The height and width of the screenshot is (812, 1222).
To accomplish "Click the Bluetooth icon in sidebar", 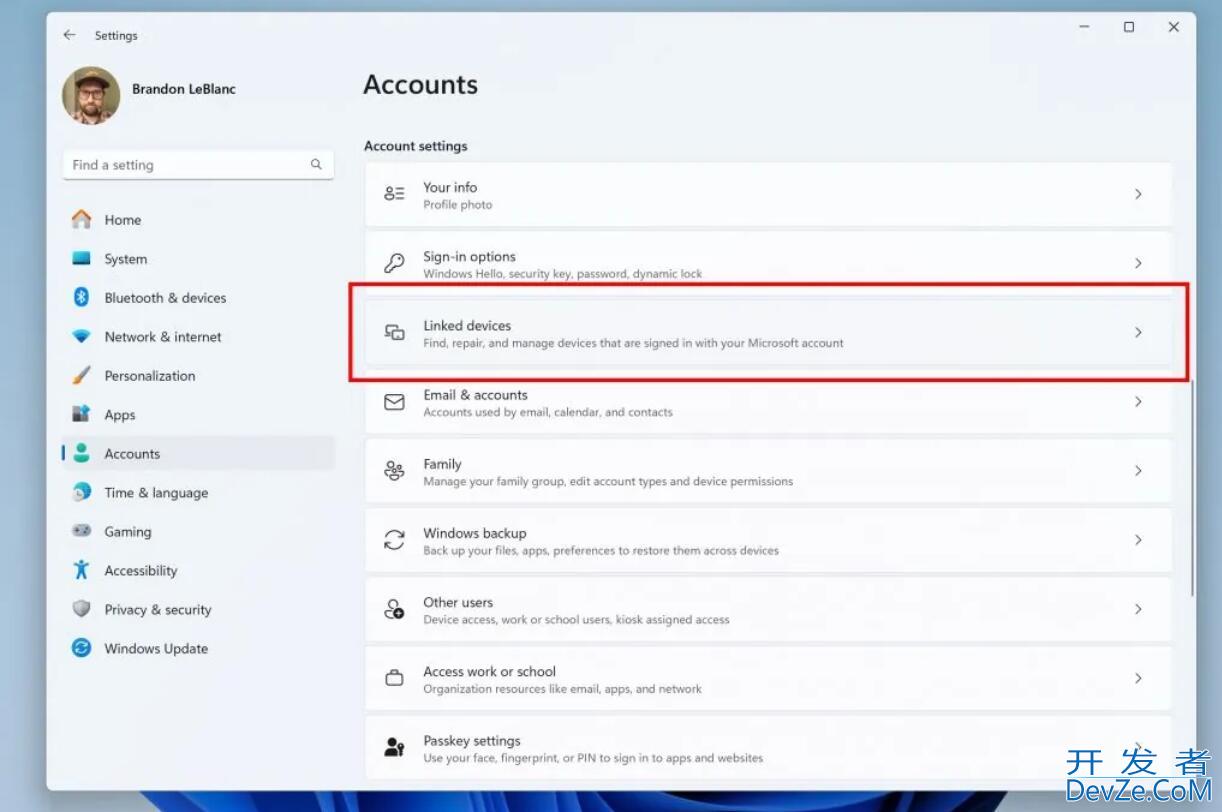I will 81,298.
